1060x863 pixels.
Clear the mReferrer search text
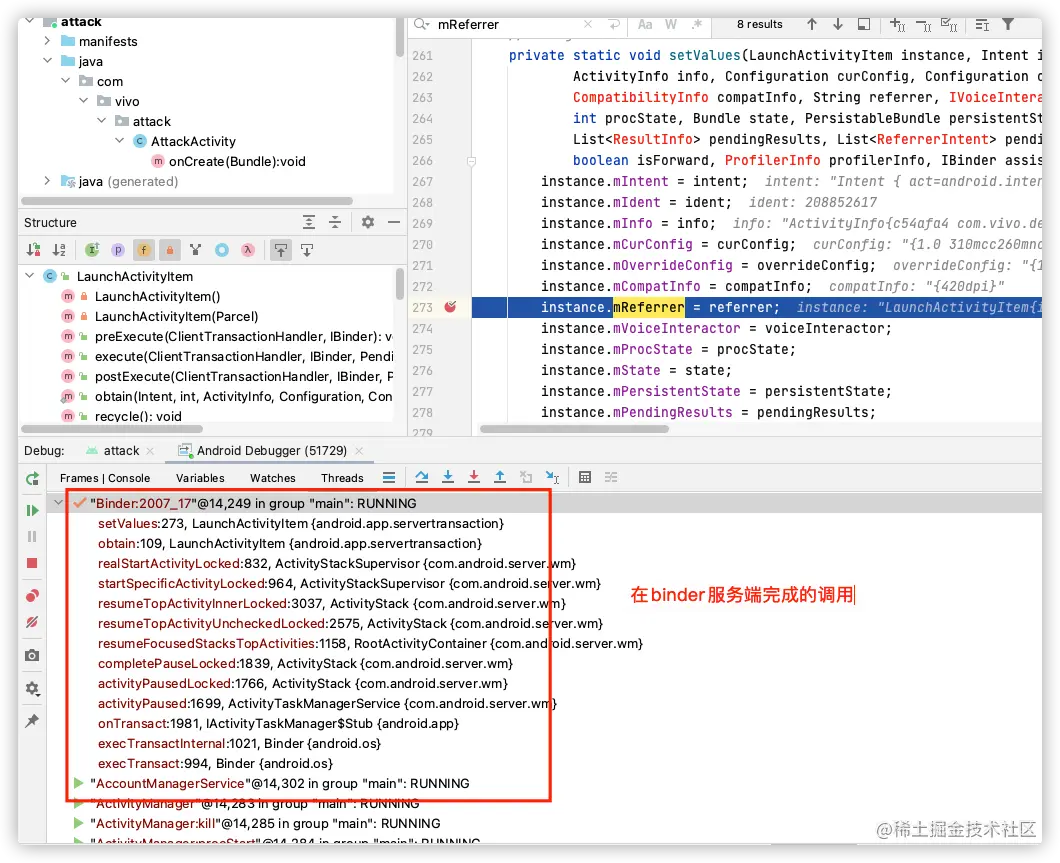588,24
